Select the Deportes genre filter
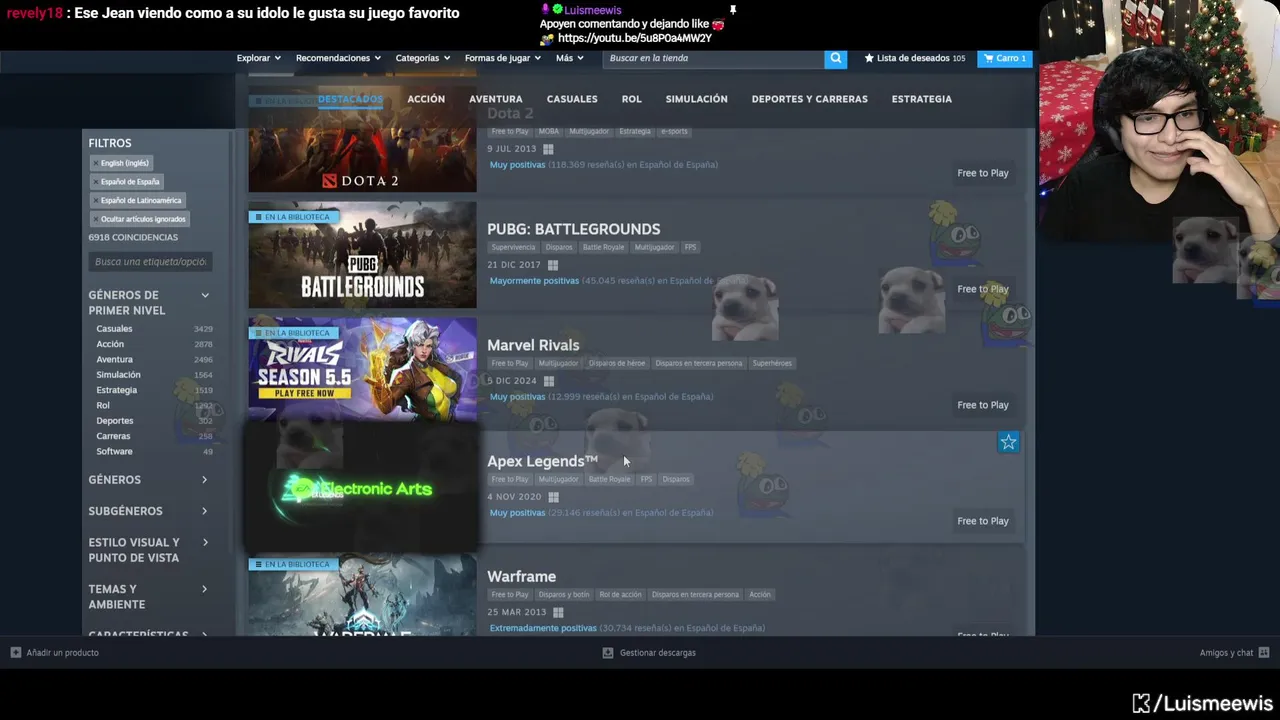 (x=115, y=421)
